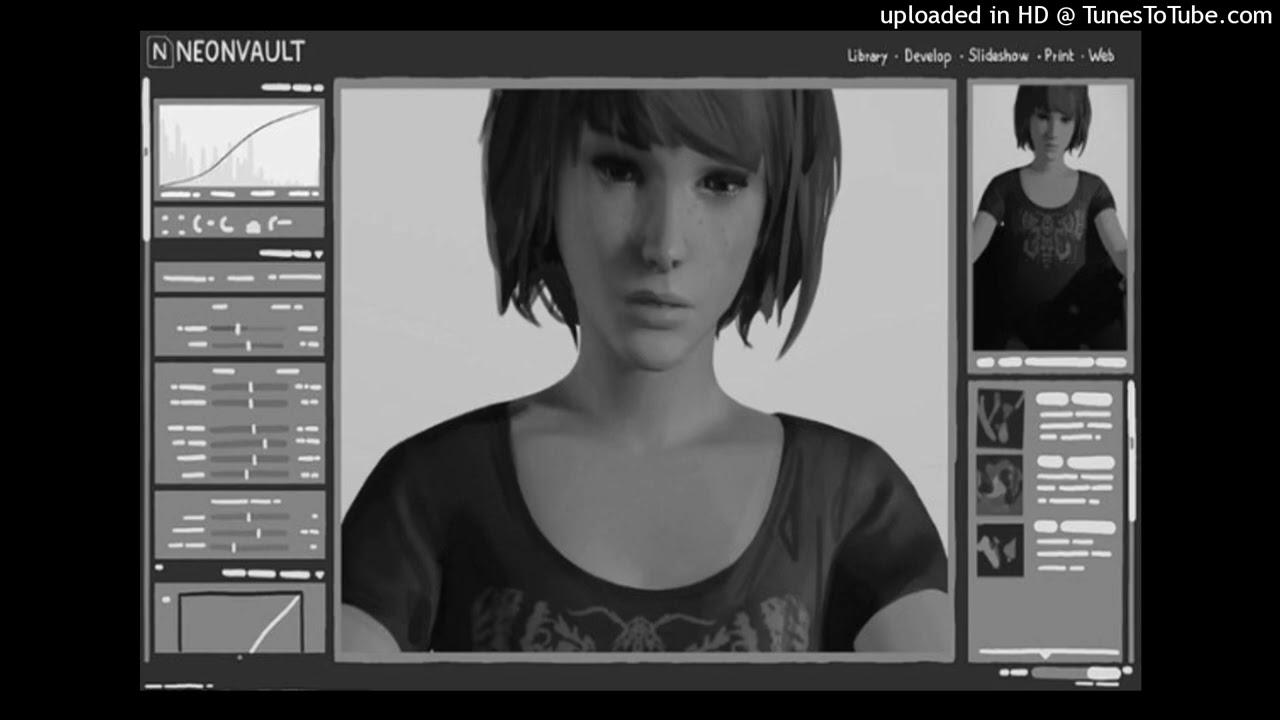This screenshot has height=720, width=1280.
Task: Toggle the switch left of tone curve header
Action: (x=159, y=568)
